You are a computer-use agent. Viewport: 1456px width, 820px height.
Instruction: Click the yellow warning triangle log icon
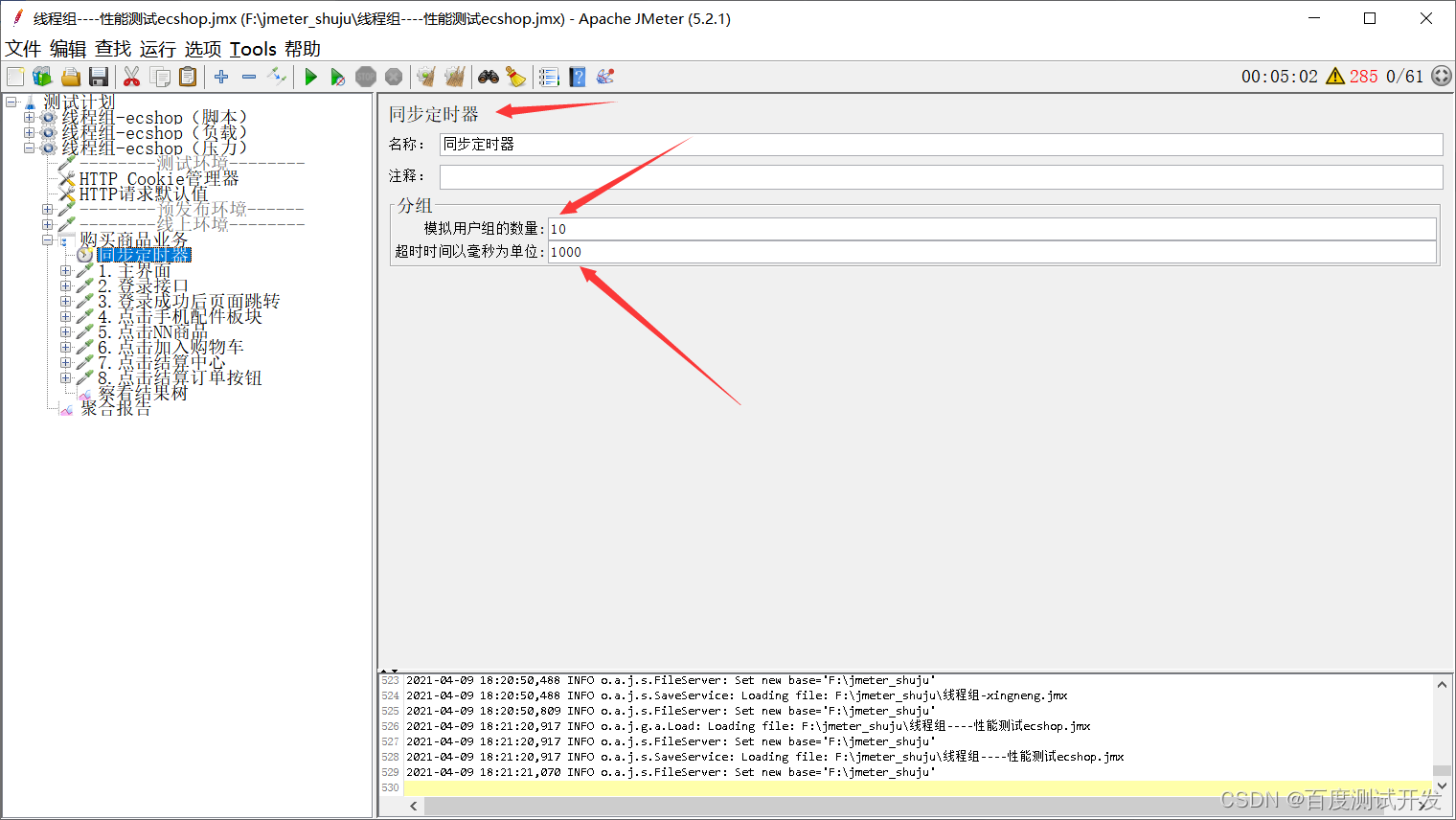[x=1335, y=77]
